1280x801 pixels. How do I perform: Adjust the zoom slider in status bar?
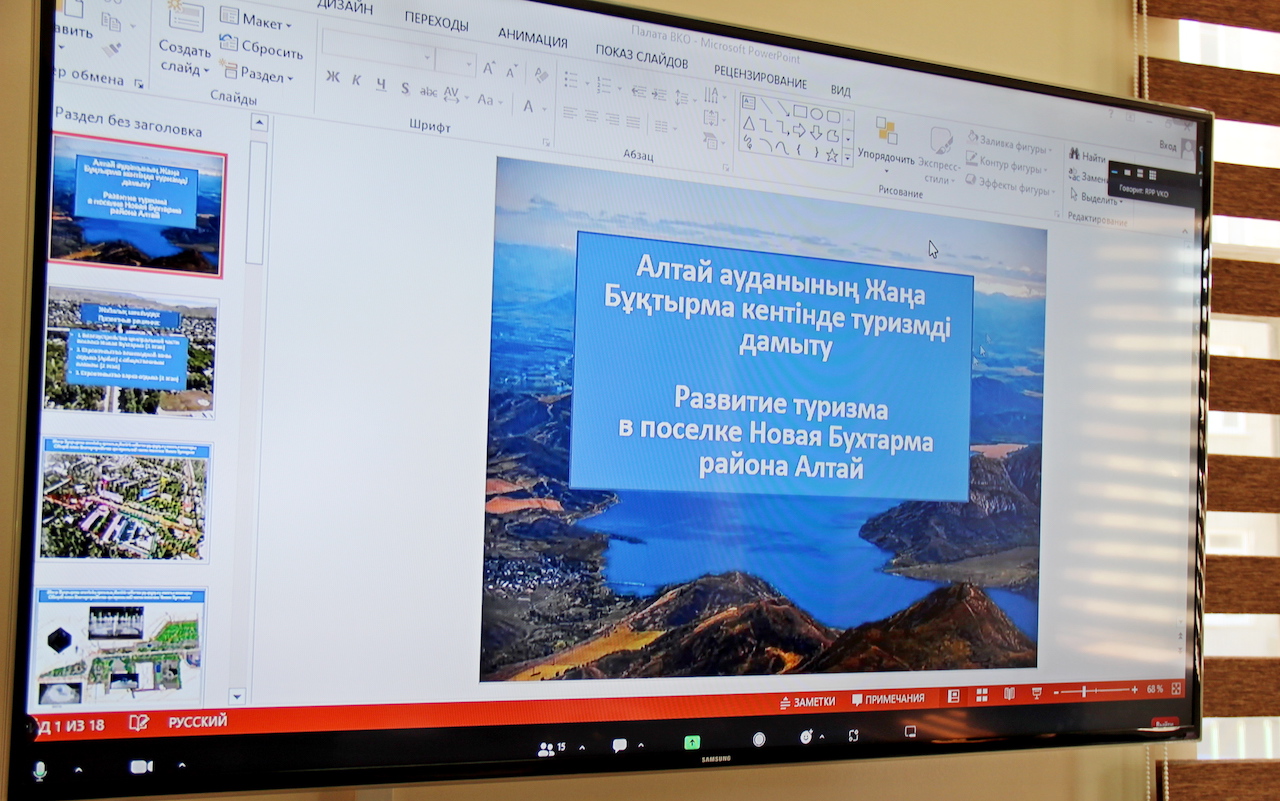point(1096,691)
